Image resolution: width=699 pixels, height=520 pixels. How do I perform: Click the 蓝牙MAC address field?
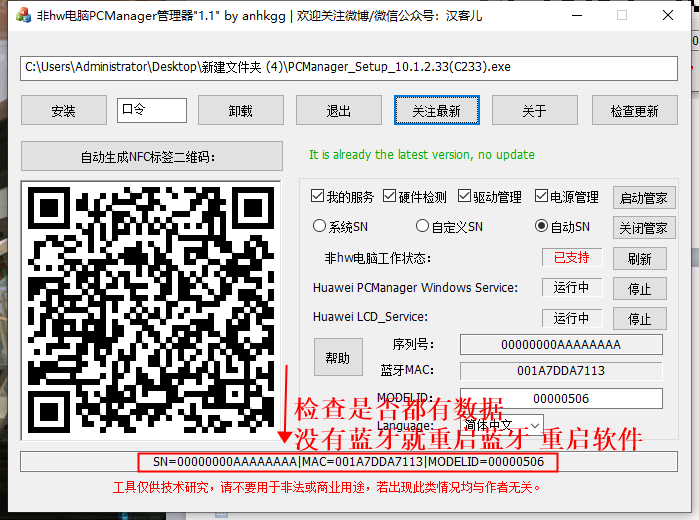click(x=561, y=371)
